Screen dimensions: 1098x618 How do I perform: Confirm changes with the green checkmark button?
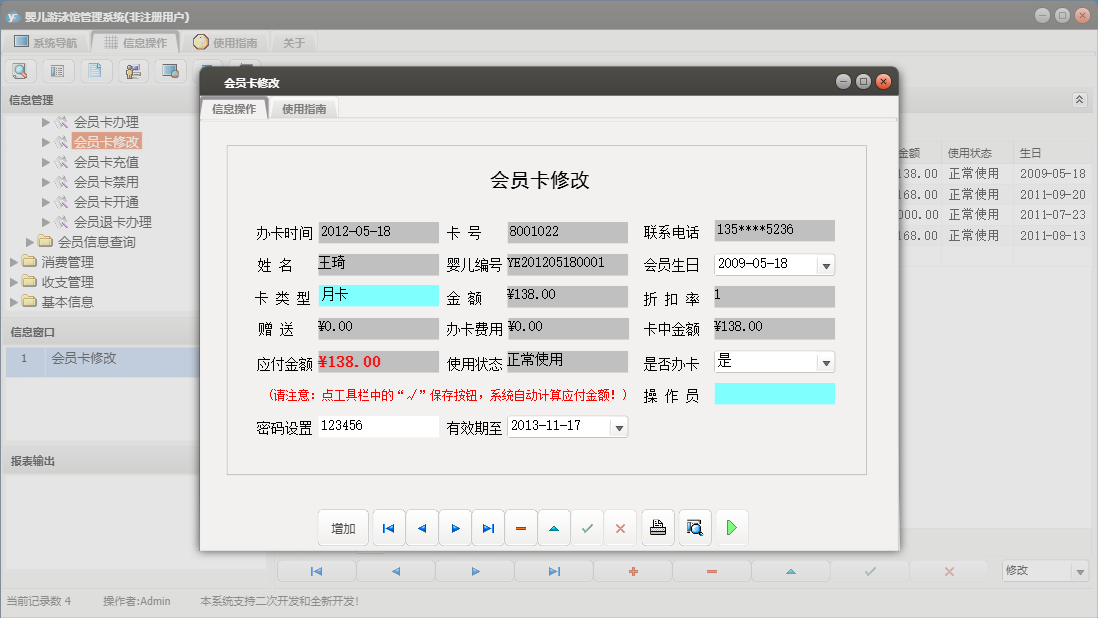587,527
